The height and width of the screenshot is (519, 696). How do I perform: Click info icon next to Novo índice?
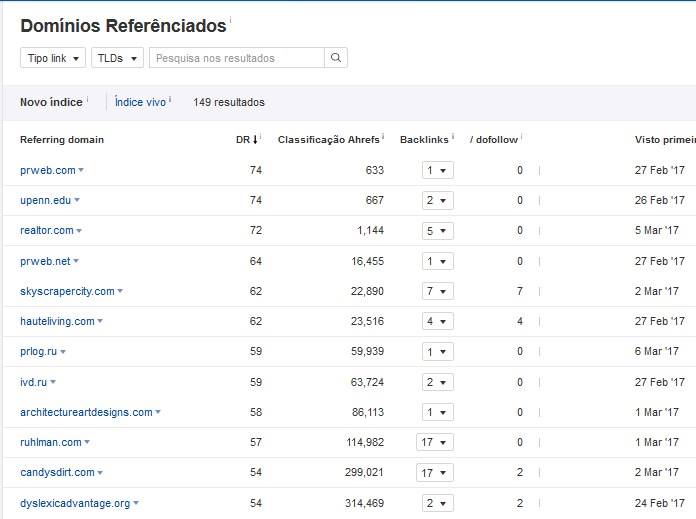click(x=88, y=100)
